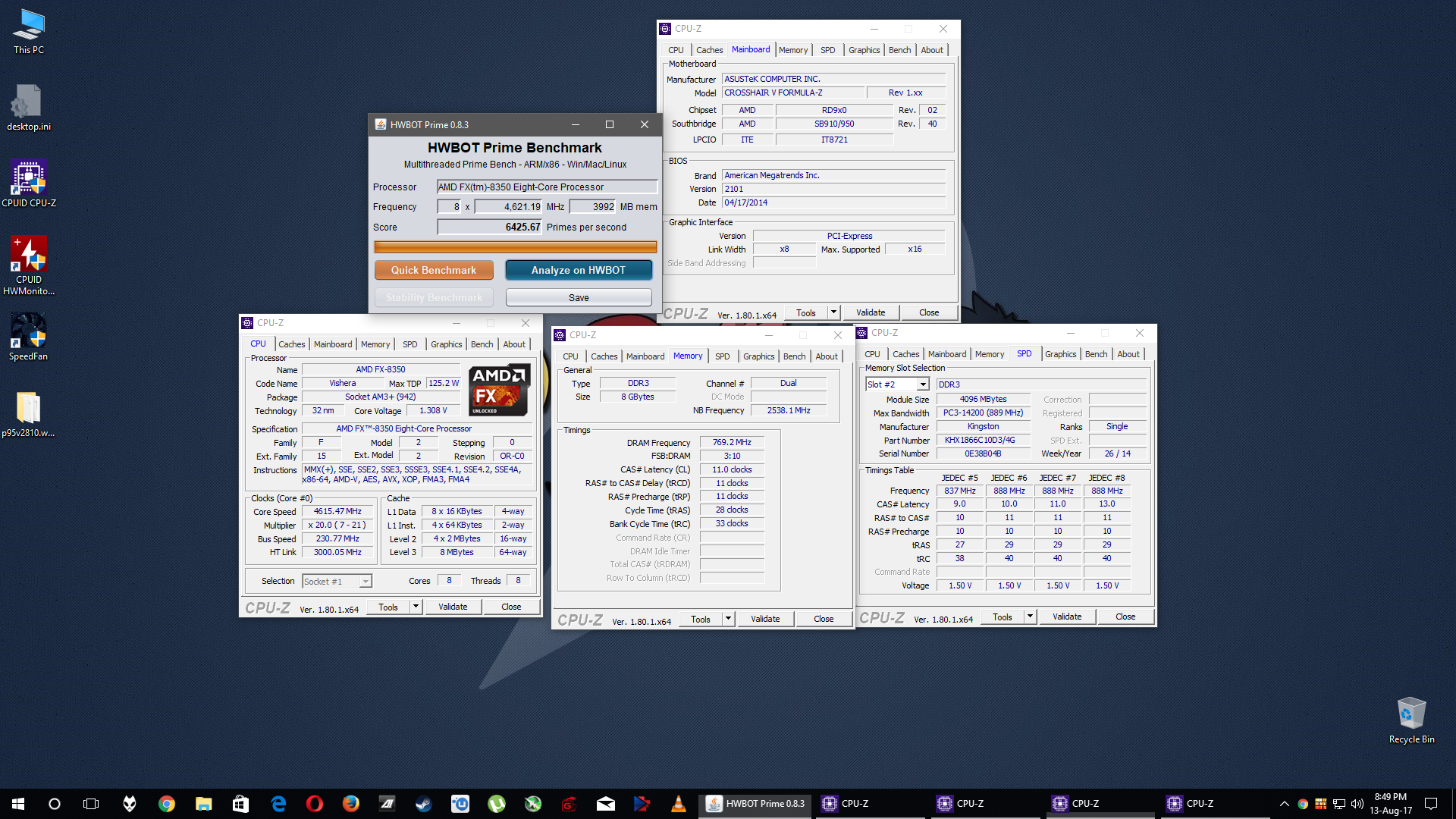
Task: Open Slot #2 memory slot dropdown
Action: [923, 384]
